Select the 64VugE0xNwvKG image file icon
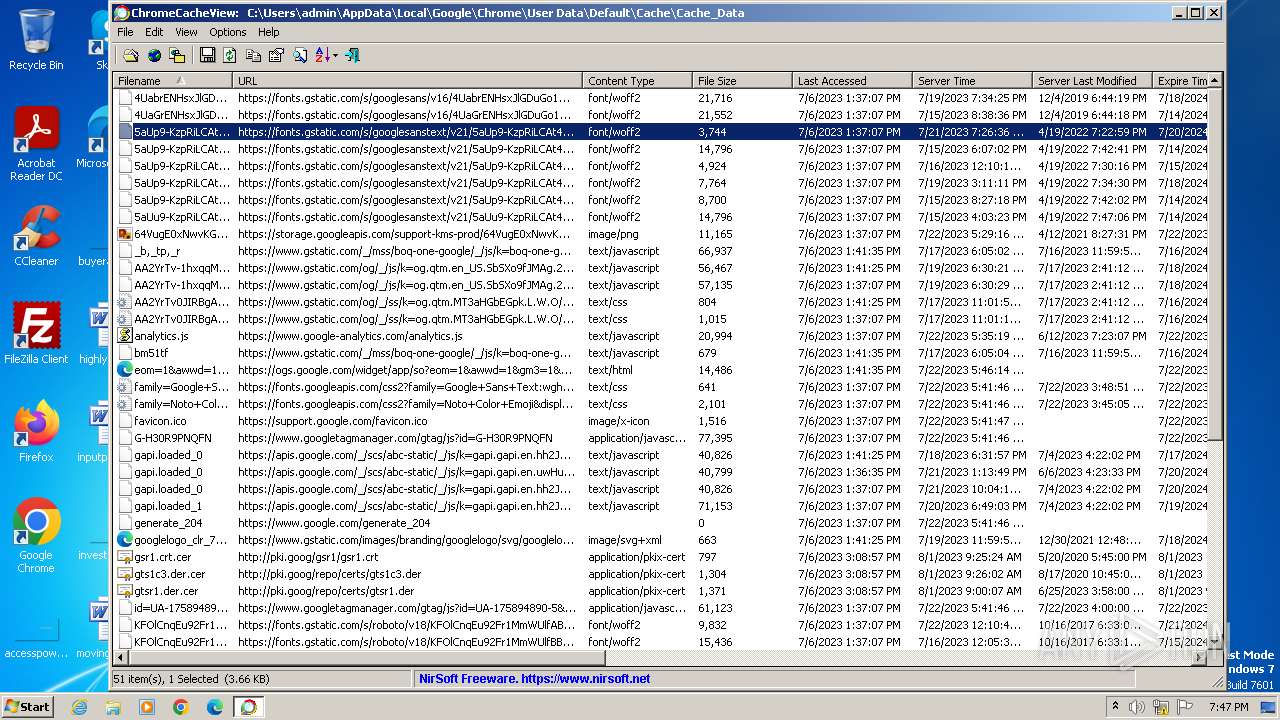Screen dimensions: 1280x720 [125, 234]
